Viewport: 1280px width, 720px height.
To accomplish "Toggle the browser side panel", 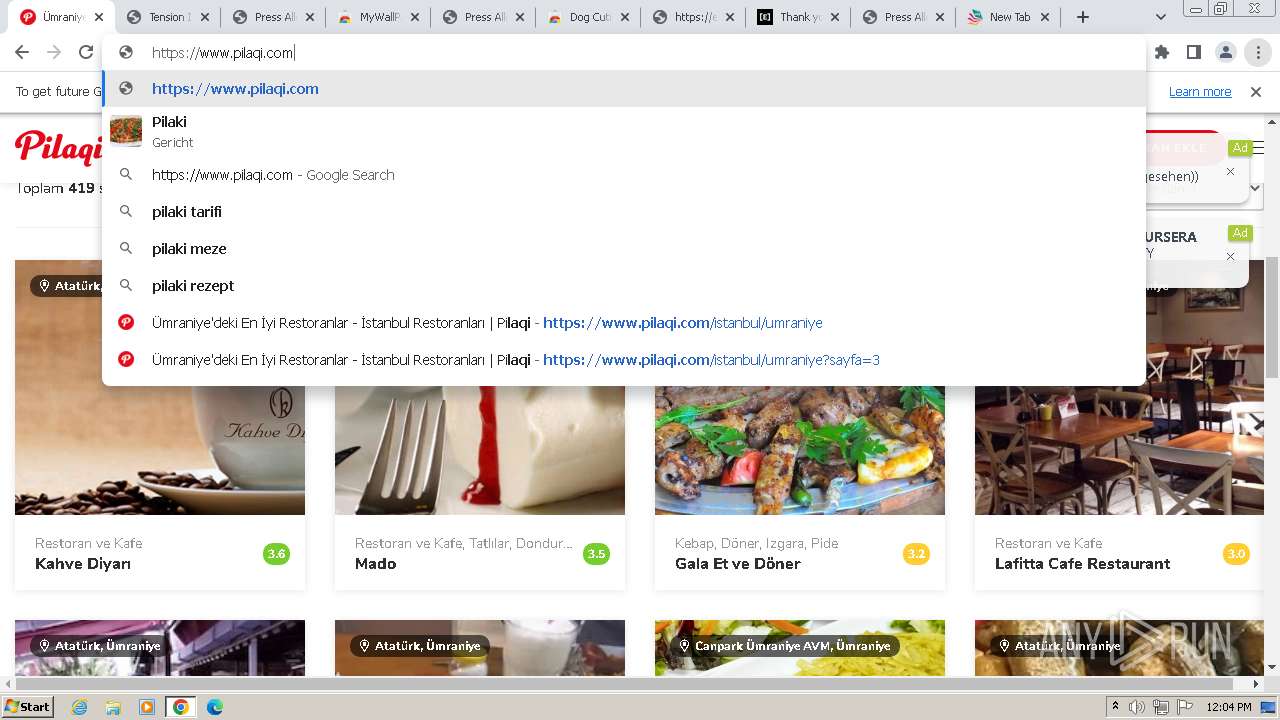I will pyautogui.click(x=1194, y=52).
